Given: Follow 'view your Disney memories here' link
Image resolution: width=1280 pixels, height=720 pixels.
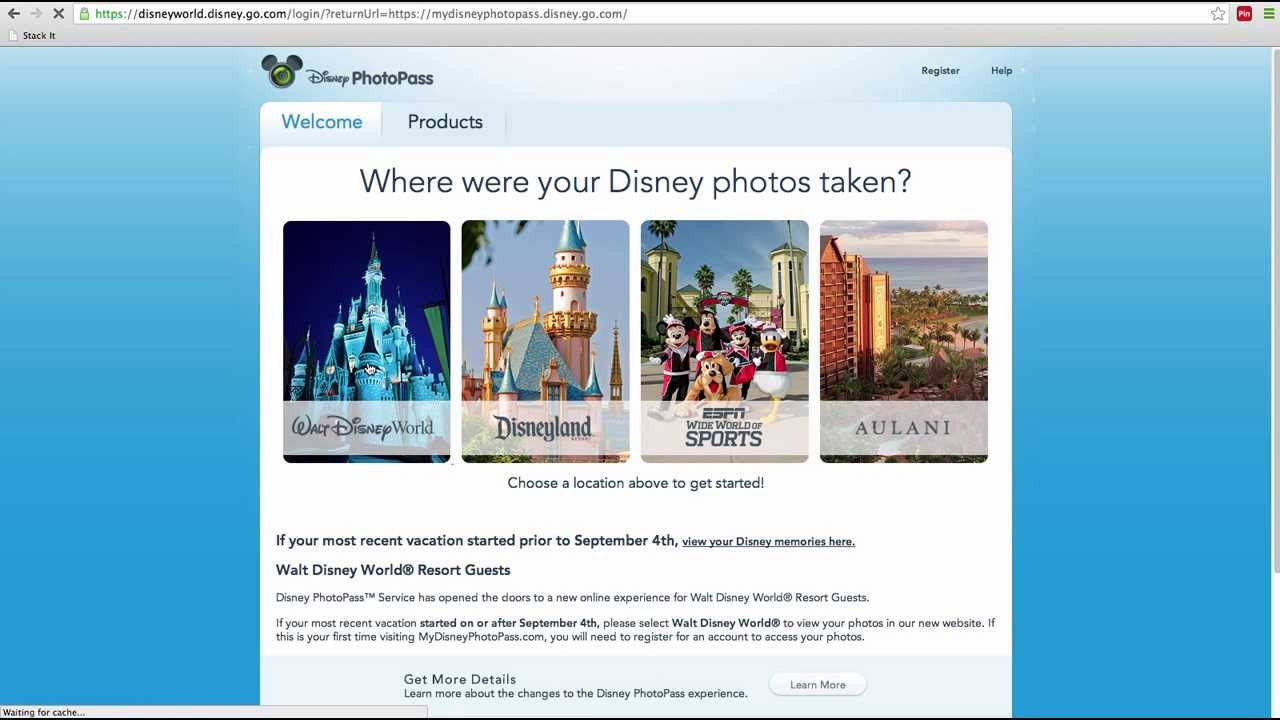Looking at the screenshot, I should (768, 542).
